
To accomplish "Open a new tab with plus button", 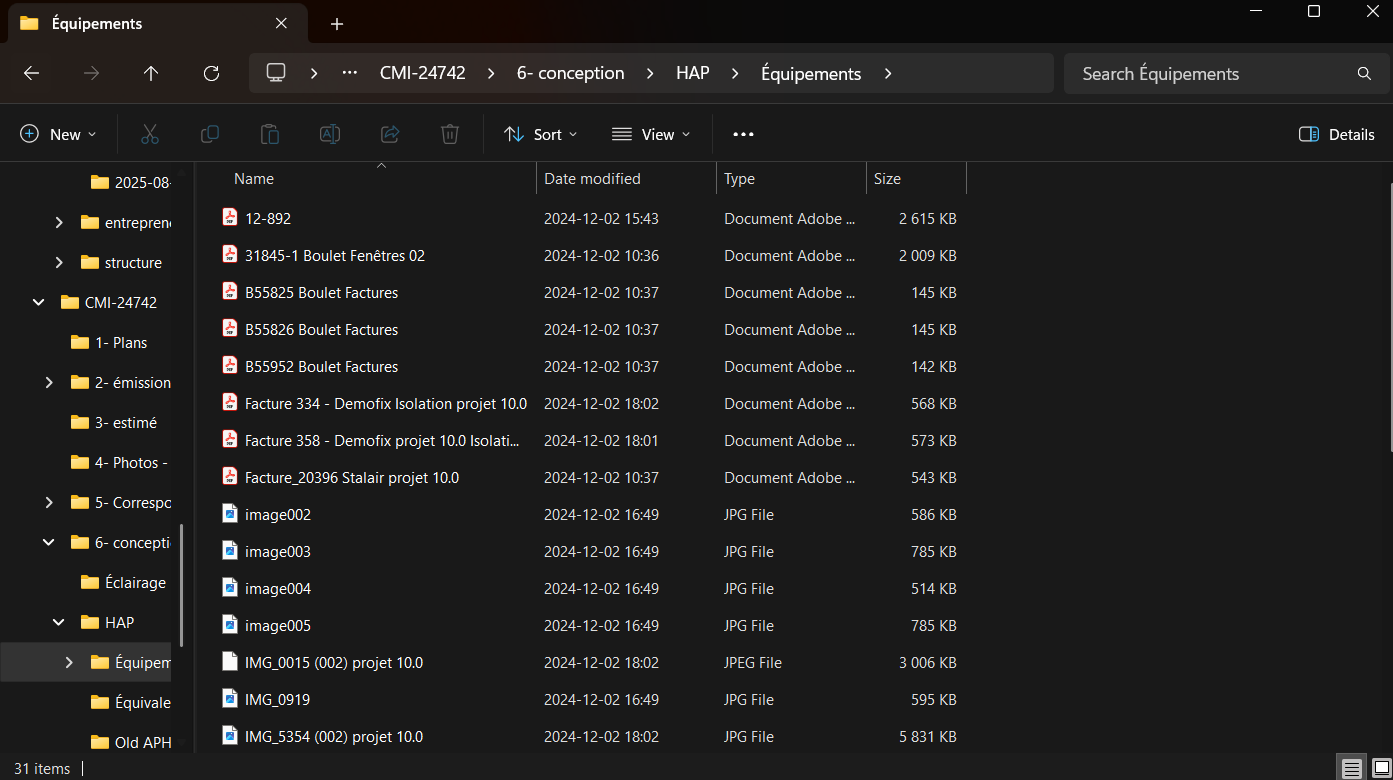I will click(337, 24).
